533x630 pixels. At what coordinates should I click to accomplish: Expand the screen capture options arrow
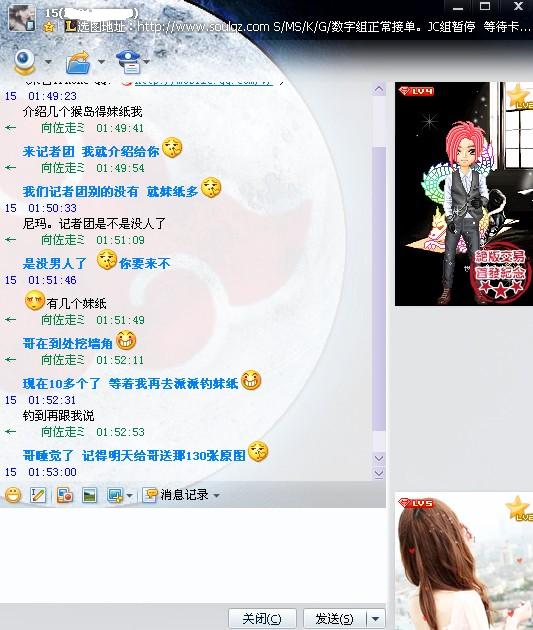click(x=130, y=495)
